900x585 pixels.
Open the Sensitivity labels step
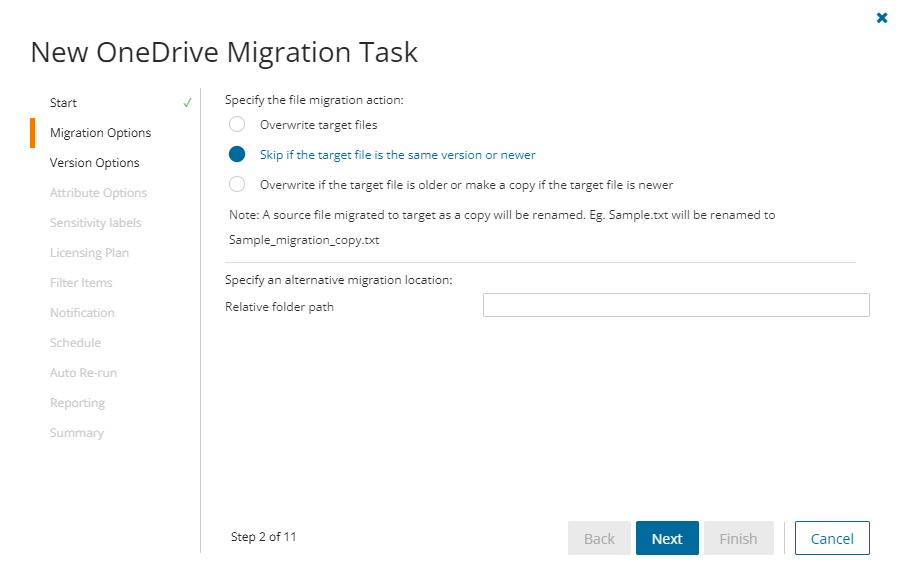(96, 223)
